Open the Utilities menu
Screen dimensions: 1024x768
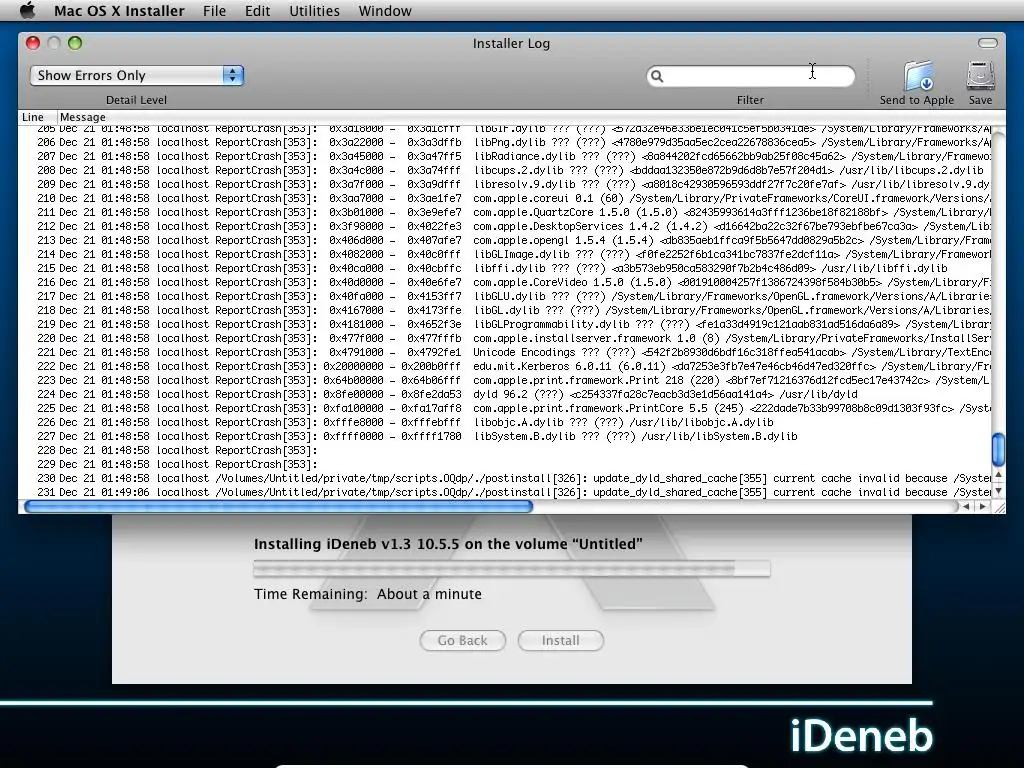pos(314,11)
